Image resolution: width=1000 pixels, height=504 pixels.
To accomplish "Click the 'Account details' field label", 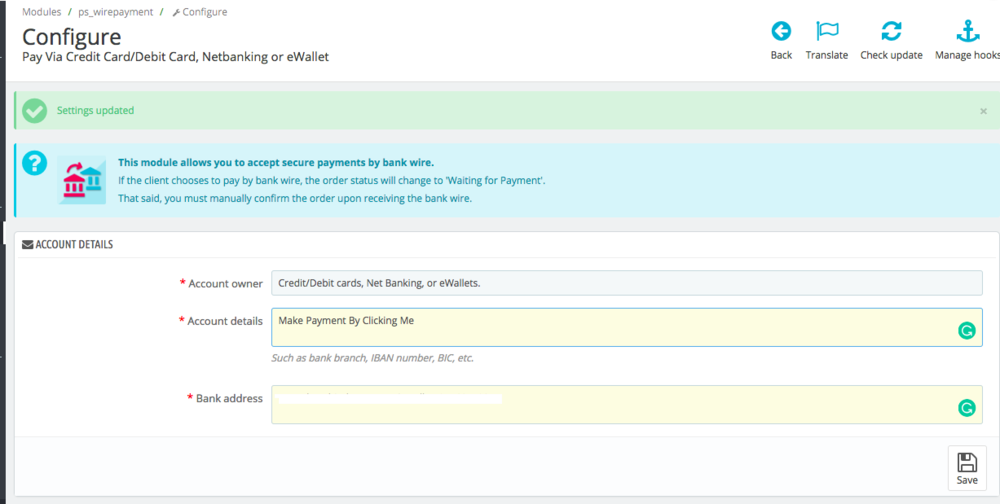I will (x=224, y=322).
